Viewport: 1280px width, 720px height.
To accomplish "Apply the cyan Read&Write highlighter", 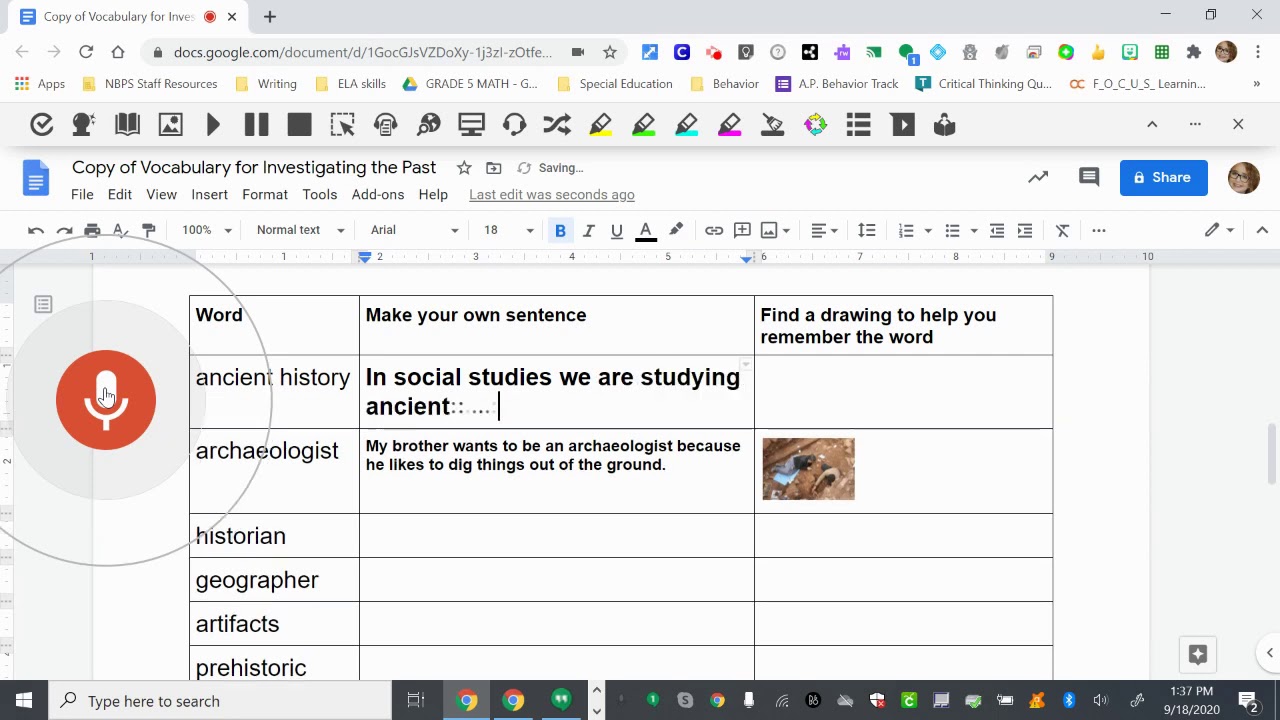I will pyautogui.click(x=686, y=125).
